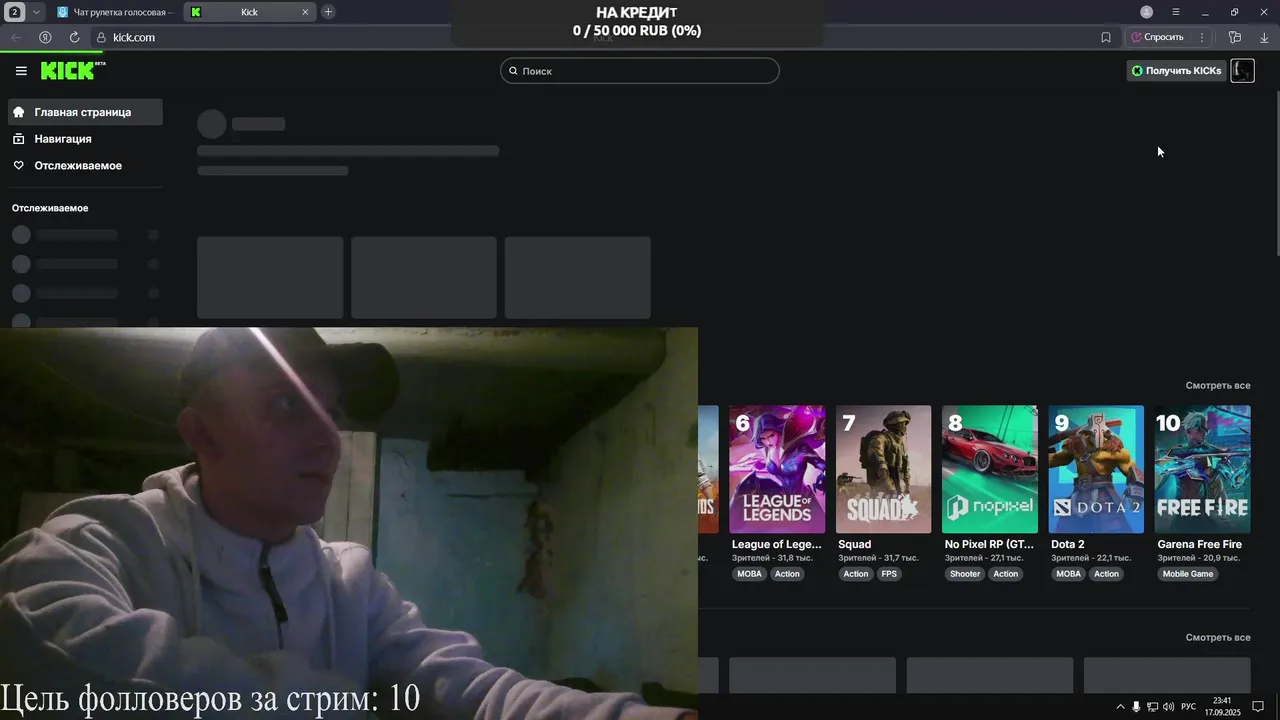1280x720 pixels.
Task: Open the browser profile avatar icon
Action: pyautogui.click(x=1147, y=12)
